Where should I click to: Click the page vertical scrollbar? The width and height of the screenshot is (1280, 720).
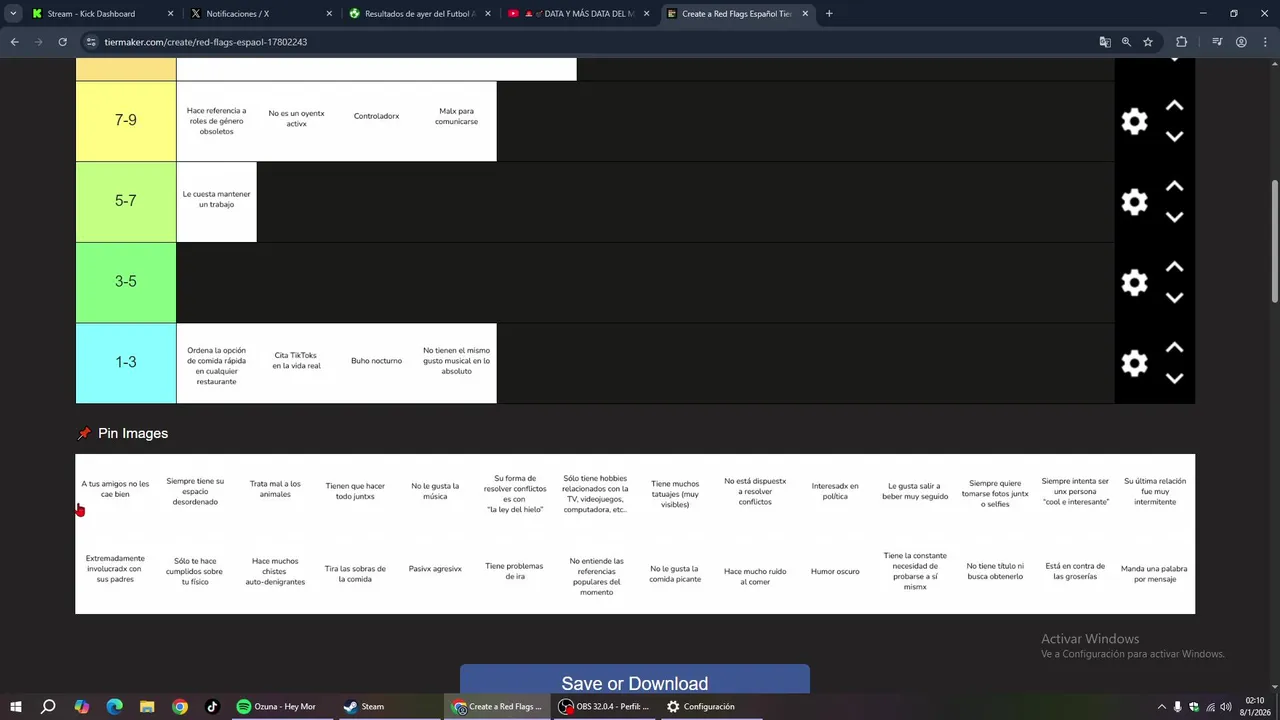[1274, 240]
